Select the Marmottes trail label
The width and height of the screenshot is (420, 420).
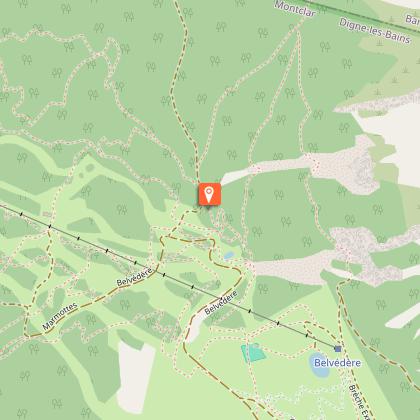[60, 316]
